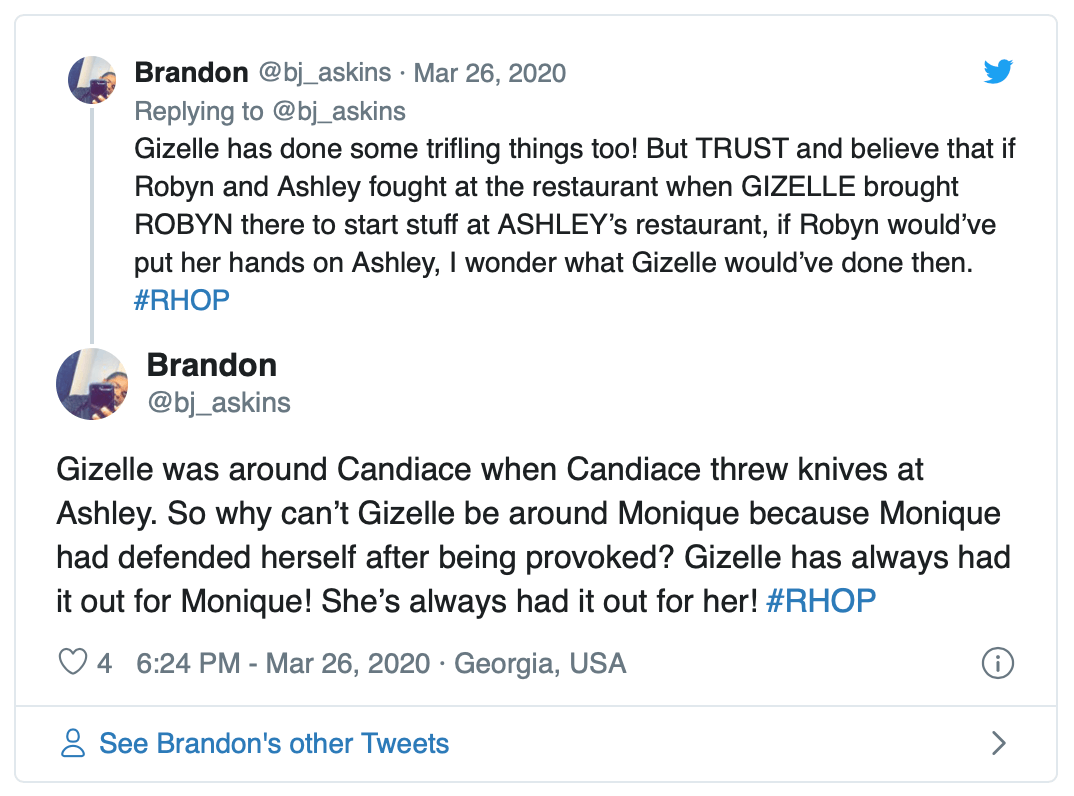Like the tweet with the heart icon

click(x=74, y=662)
